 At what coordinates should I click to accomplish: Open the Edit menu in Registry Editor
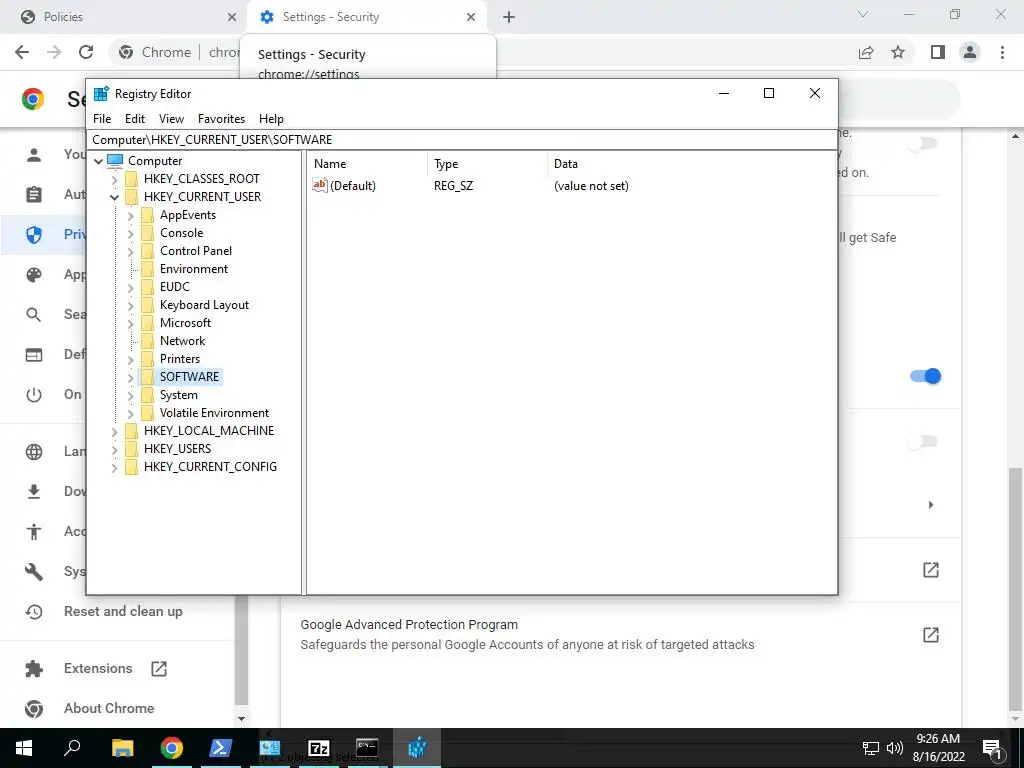point(135,119)
